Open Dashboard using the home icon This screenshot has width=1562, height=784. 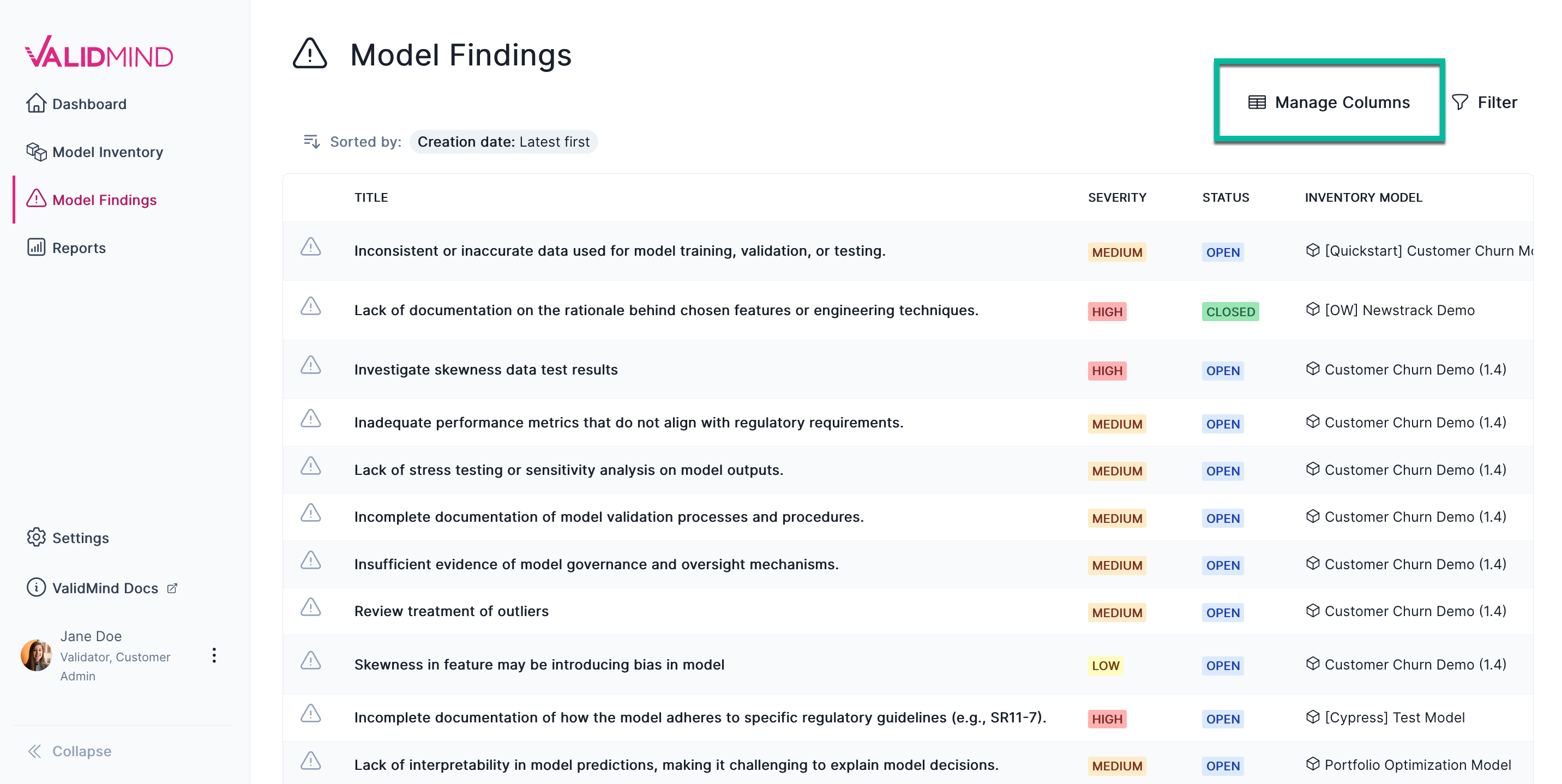tap(37, 103)
